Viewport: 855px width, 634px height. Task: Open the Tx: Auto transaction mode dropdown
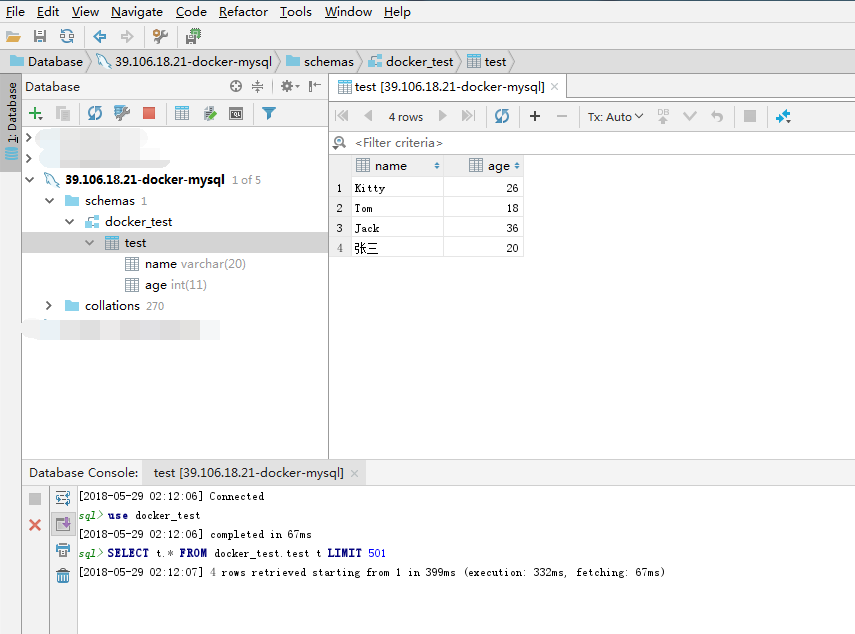coord(615,117)
